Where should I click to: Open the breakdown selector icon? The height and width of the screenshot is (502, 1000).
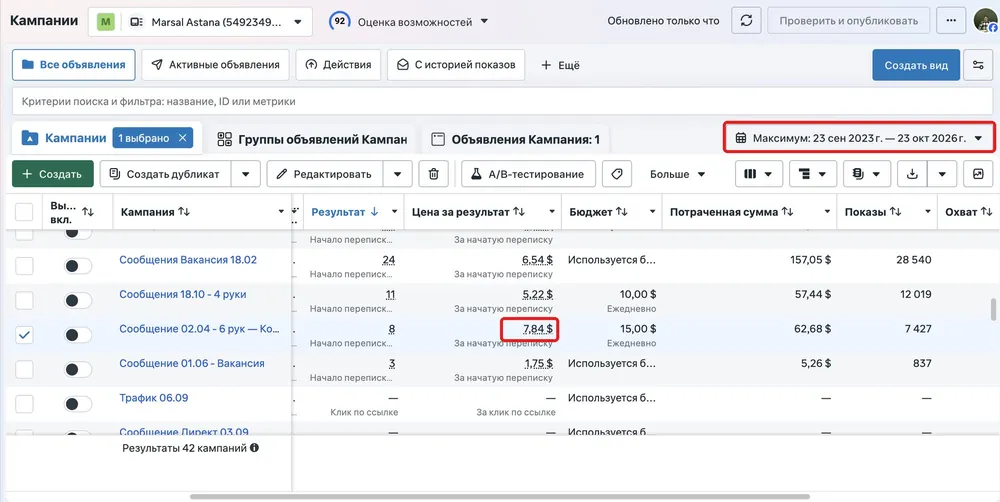[x=813, y=173]
